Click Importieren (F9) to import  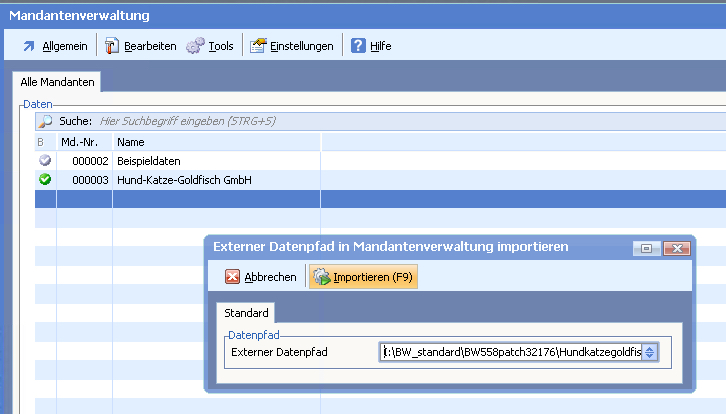click(x=364, y=277)
